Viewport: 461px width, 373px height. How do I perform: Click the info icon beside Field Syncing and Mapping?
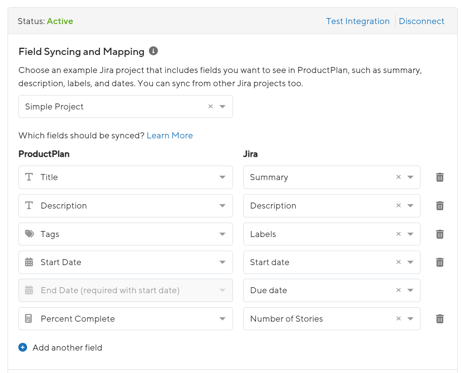coord(153,51)
